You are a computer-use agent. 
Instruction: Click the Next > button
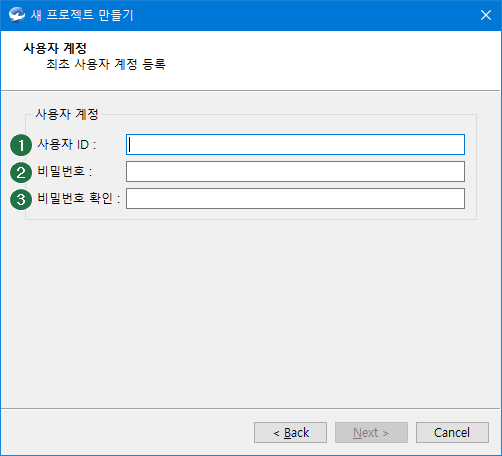coord(371,433)
